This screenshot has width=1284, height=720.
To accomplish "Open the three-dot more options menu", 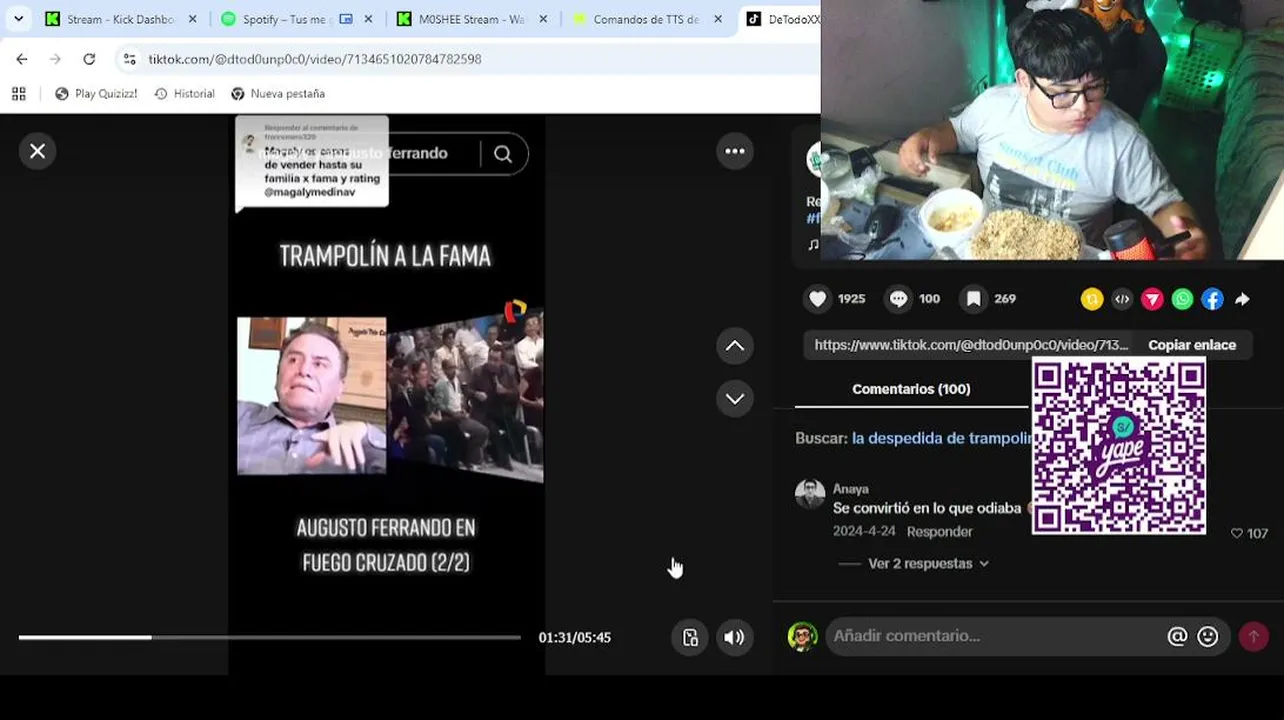I will coord(735,151).
